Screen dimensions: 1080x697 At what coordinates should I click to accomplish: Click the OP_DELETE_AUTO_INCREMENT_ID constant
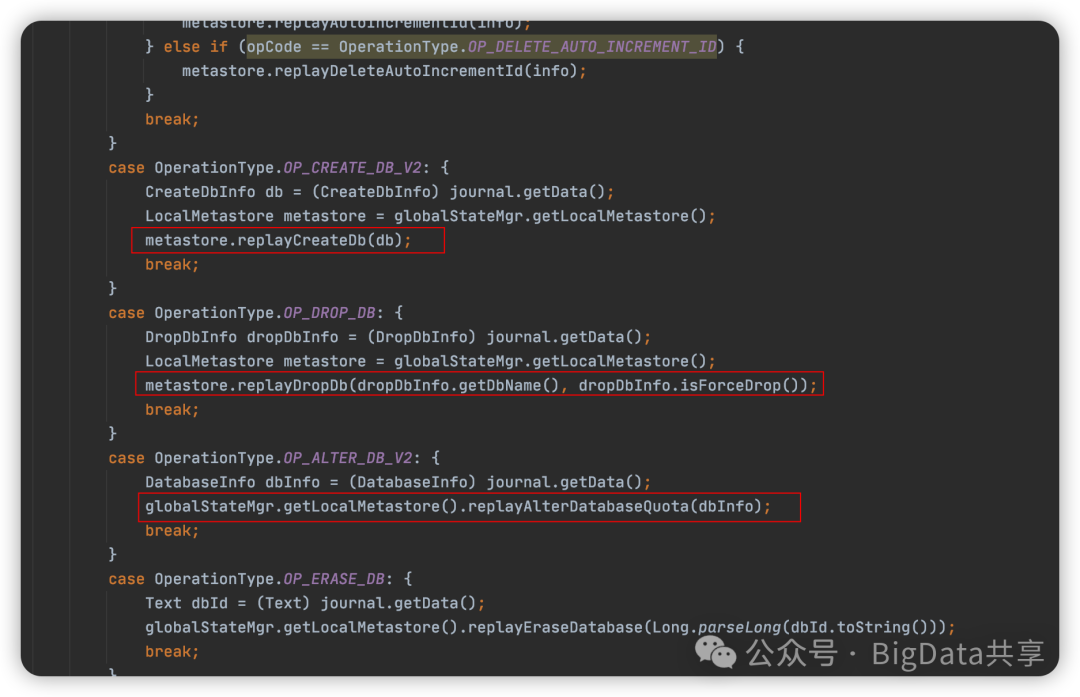click(592, 47)
